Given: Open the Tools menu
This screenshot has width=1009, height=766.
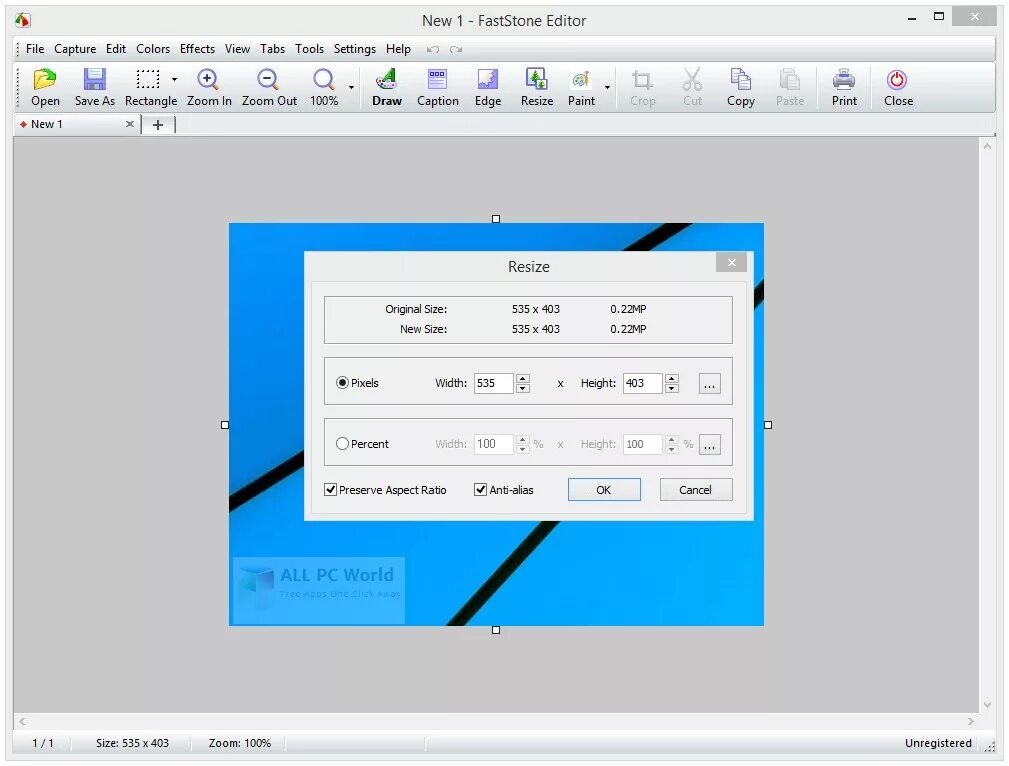Looking at the screenshot, I should (309, 49).
